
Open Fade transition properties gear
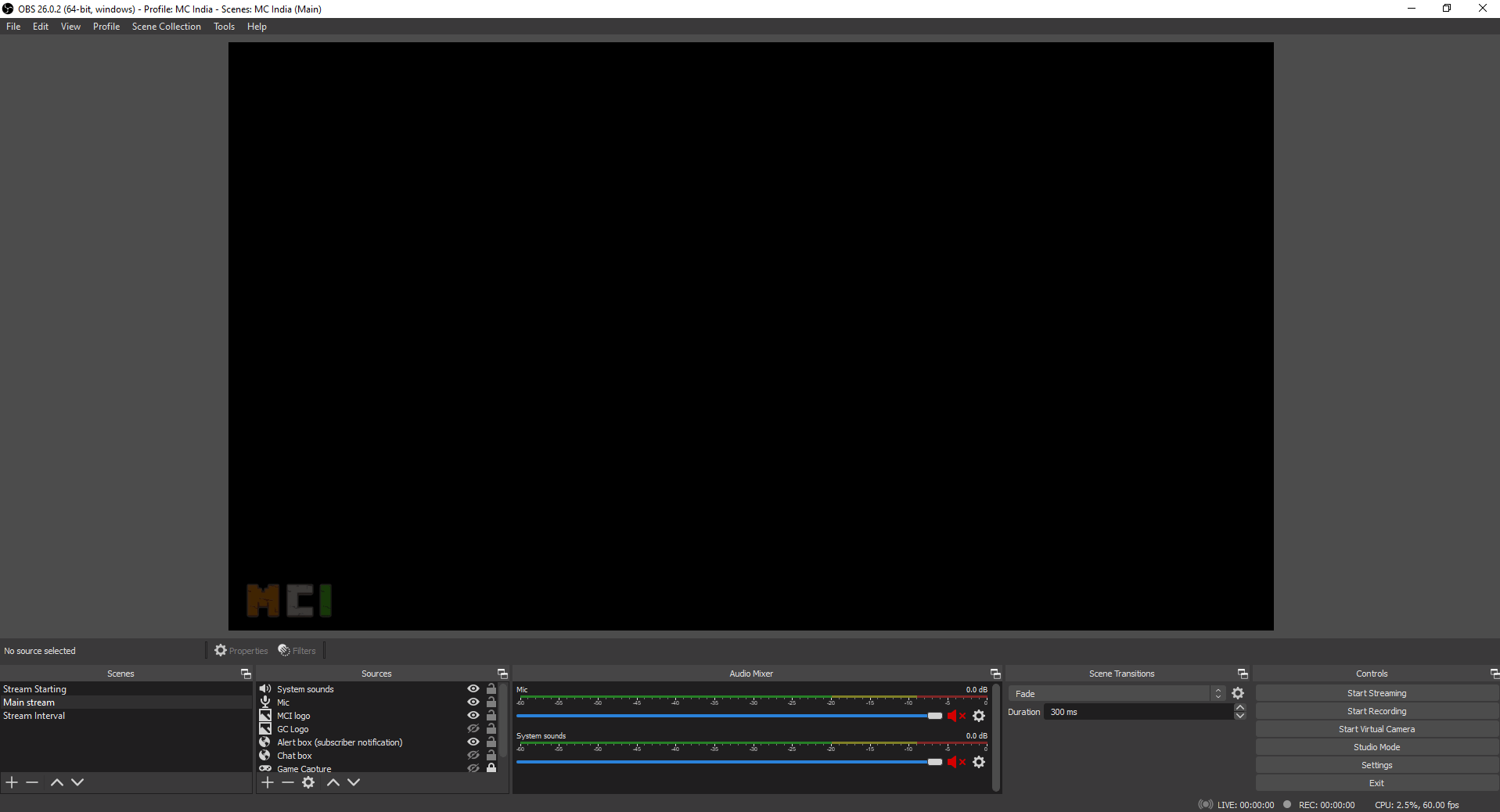pos(1238,693)
